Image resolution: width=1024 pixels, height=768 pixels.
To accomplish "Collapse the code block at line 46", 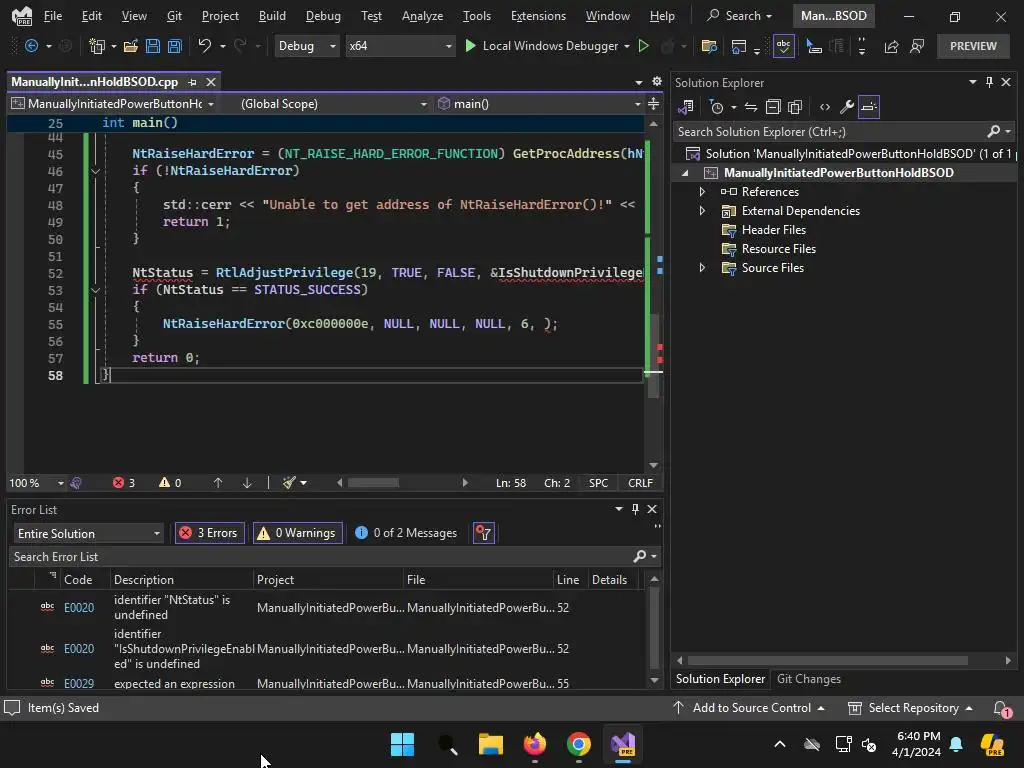I will [95, 171].
